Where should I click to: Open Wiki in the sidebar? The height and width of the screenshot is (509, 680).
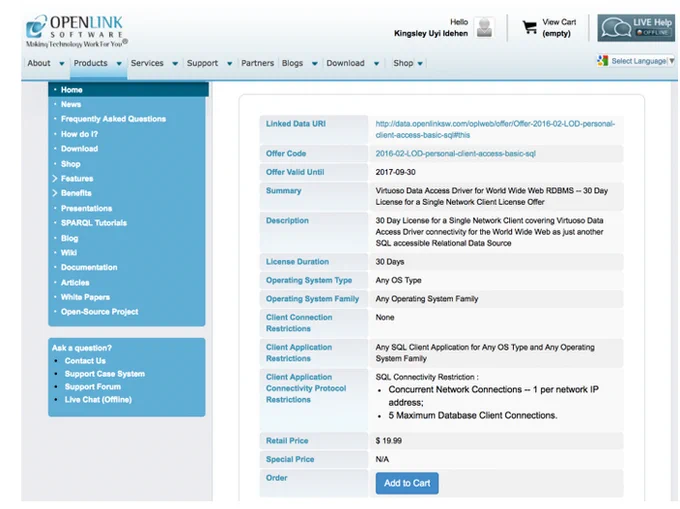pyautogui.click(x=69, y=253)
